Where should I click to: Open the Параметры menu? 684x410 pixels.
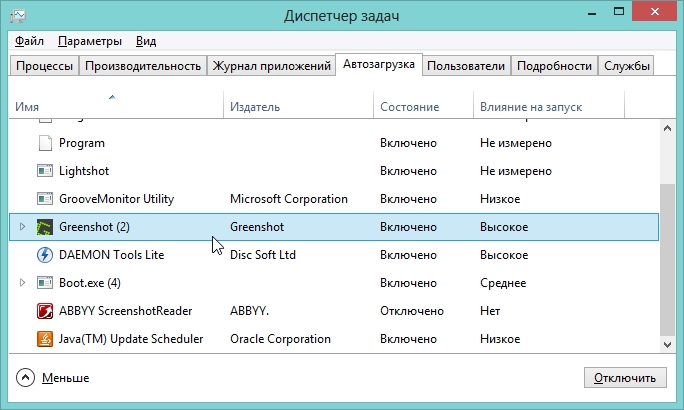pos(90,41)
